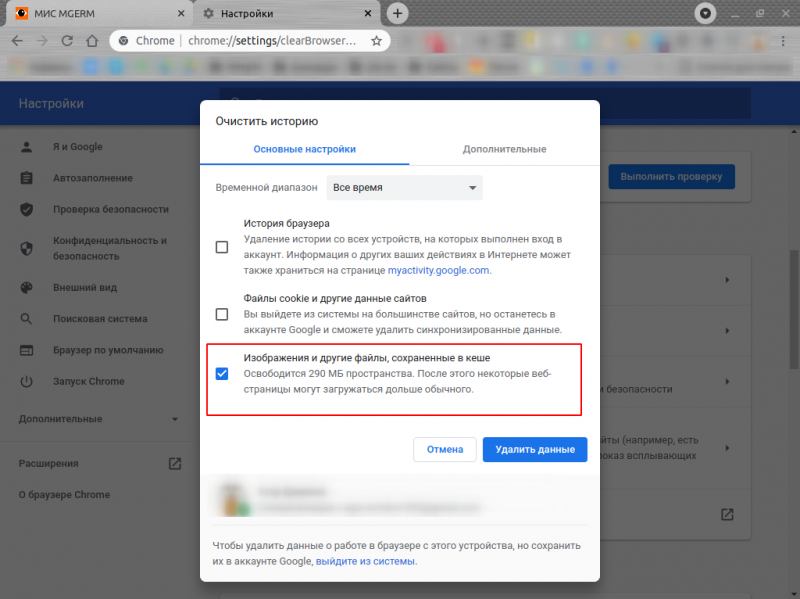800x599 pixels.
Task: Select the Внешний вид paintbrush icon
Action: (24, 287)
